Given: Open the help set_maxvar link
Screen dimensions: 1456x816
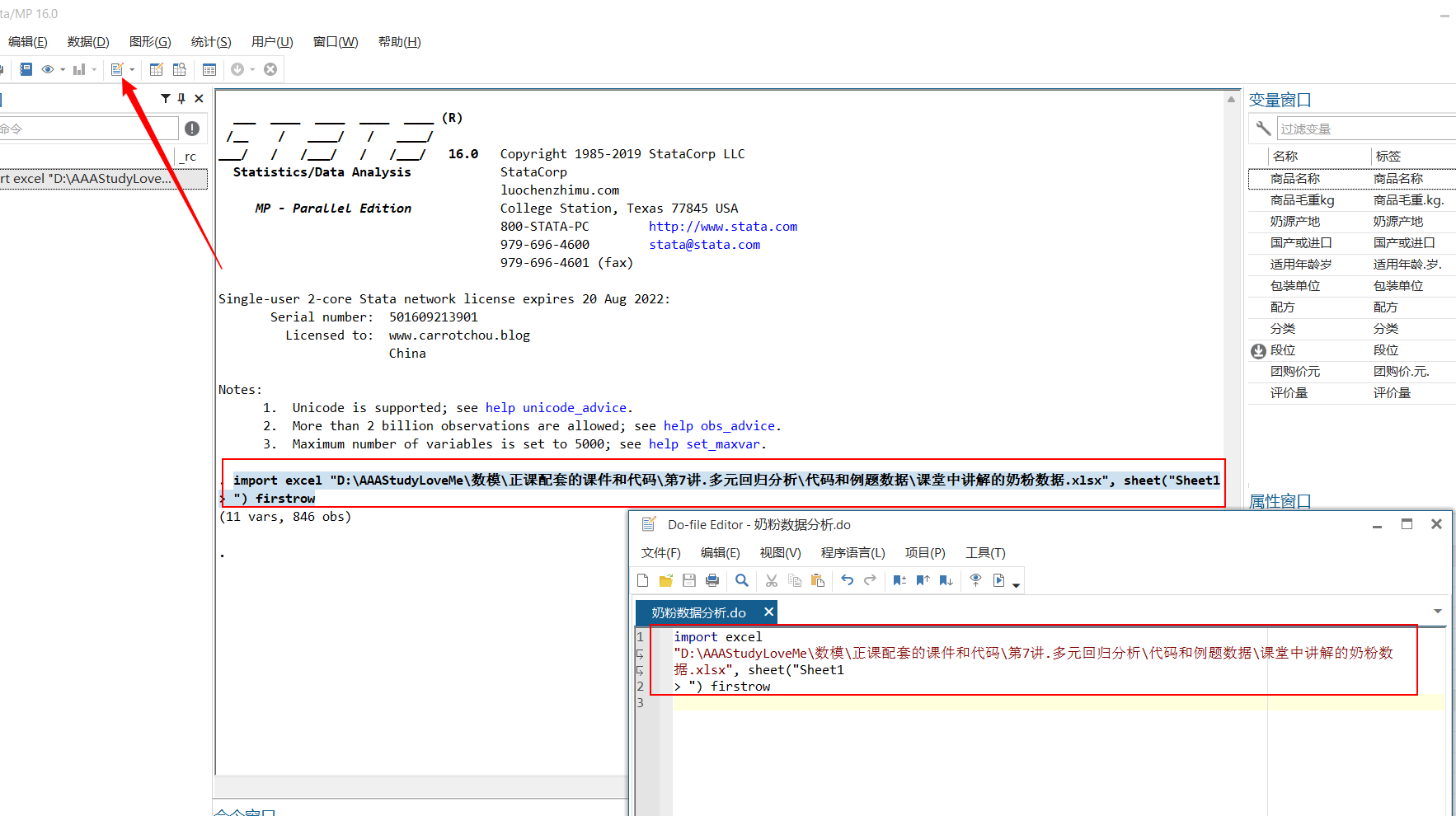Looking at the screenshot, I should tap(705, 444).
